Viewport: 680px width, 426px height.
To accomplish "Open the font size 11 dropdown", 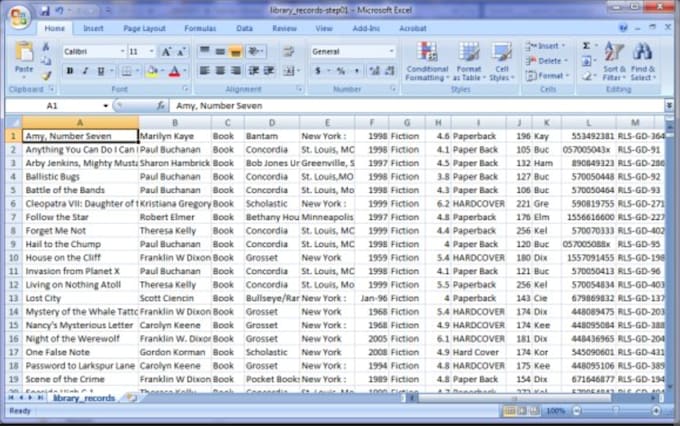I will [151, 52].
